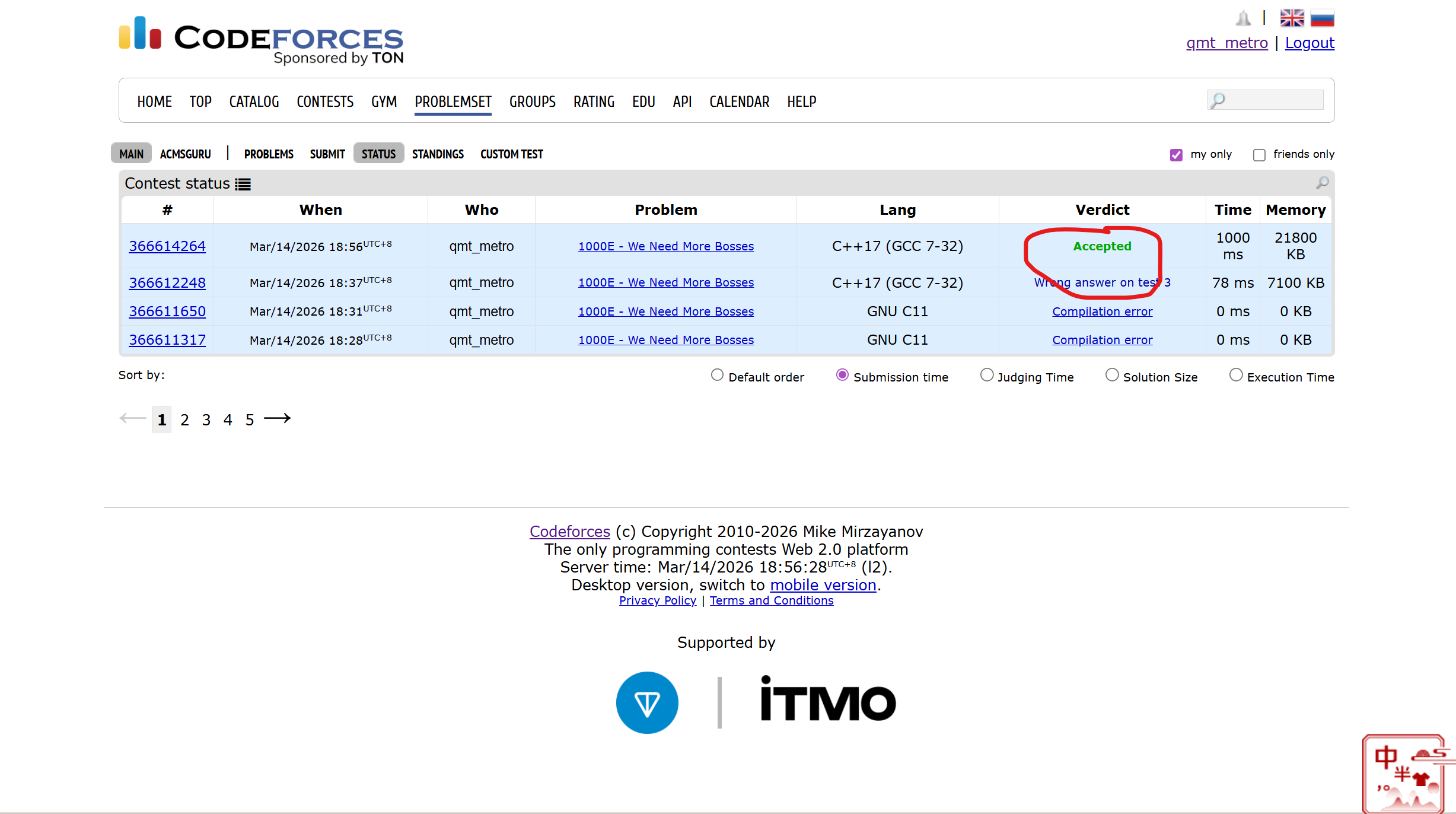This screenshot has width=1456, height=814.
Task: Open the TON sponsor logo
Action: tap(646, 702)
